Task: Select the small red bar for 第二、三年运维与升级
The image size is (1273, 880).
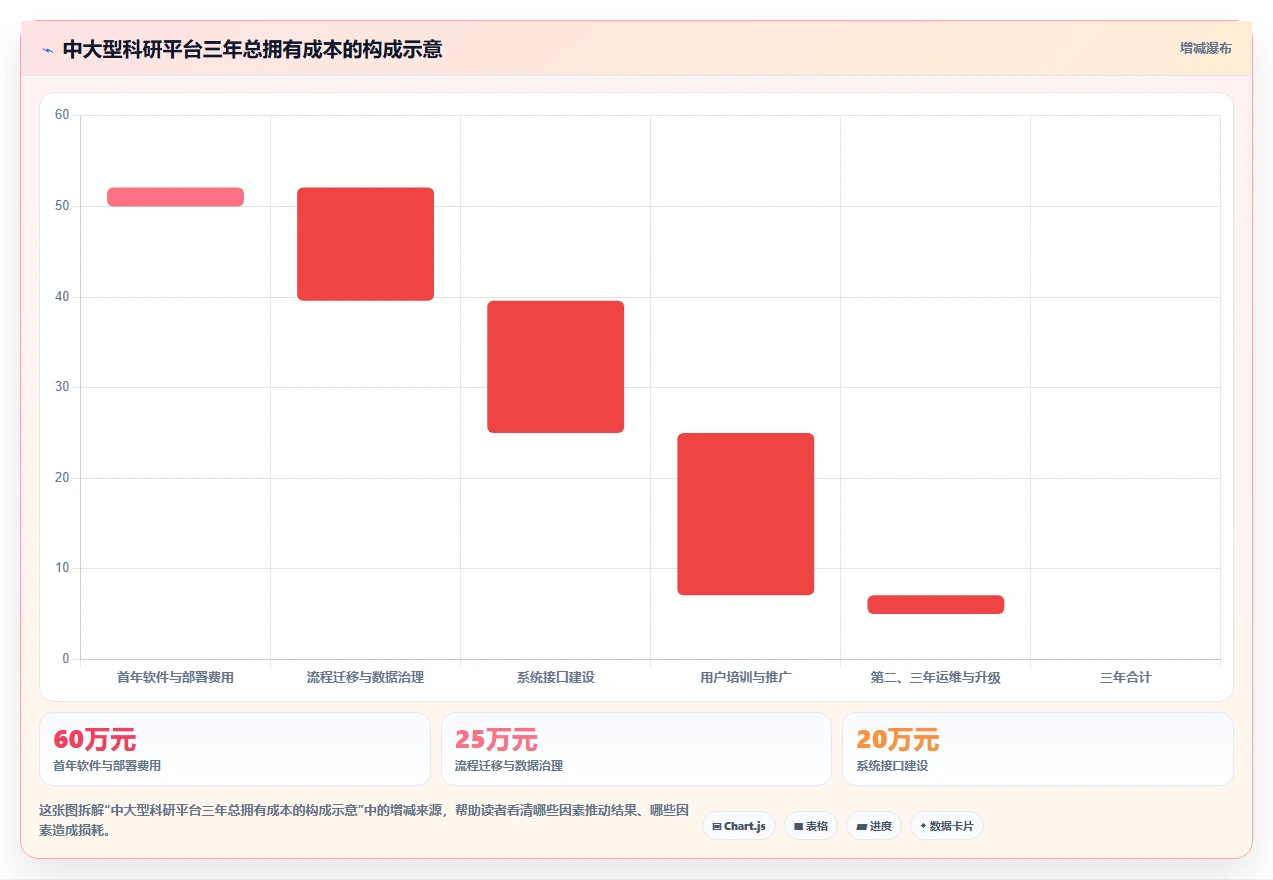Action: click(x=936, y=604)
